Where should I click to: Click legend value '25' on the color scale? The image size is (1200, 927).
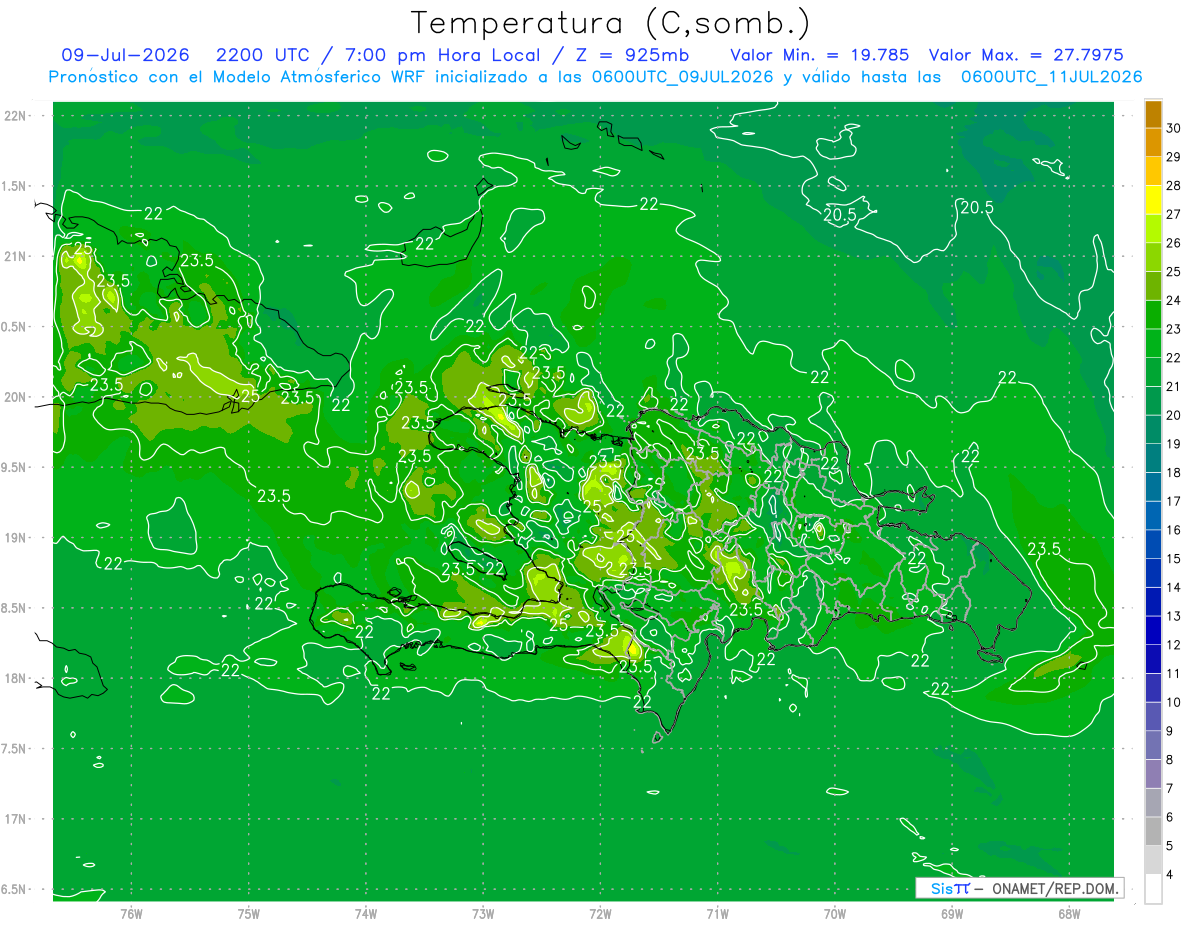1173,271
